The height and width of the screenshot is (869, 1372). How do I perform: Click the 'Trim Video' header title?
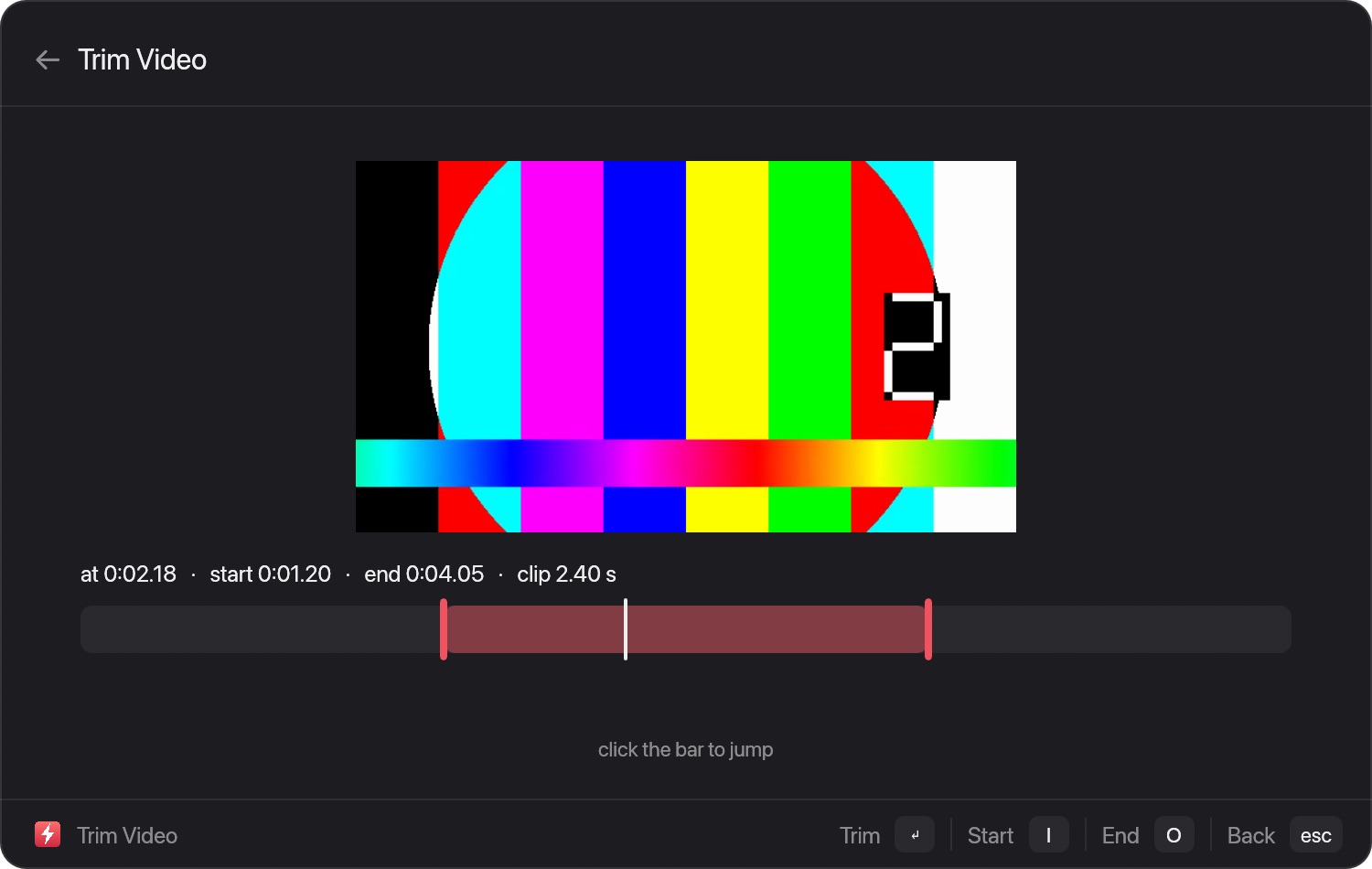143,60
